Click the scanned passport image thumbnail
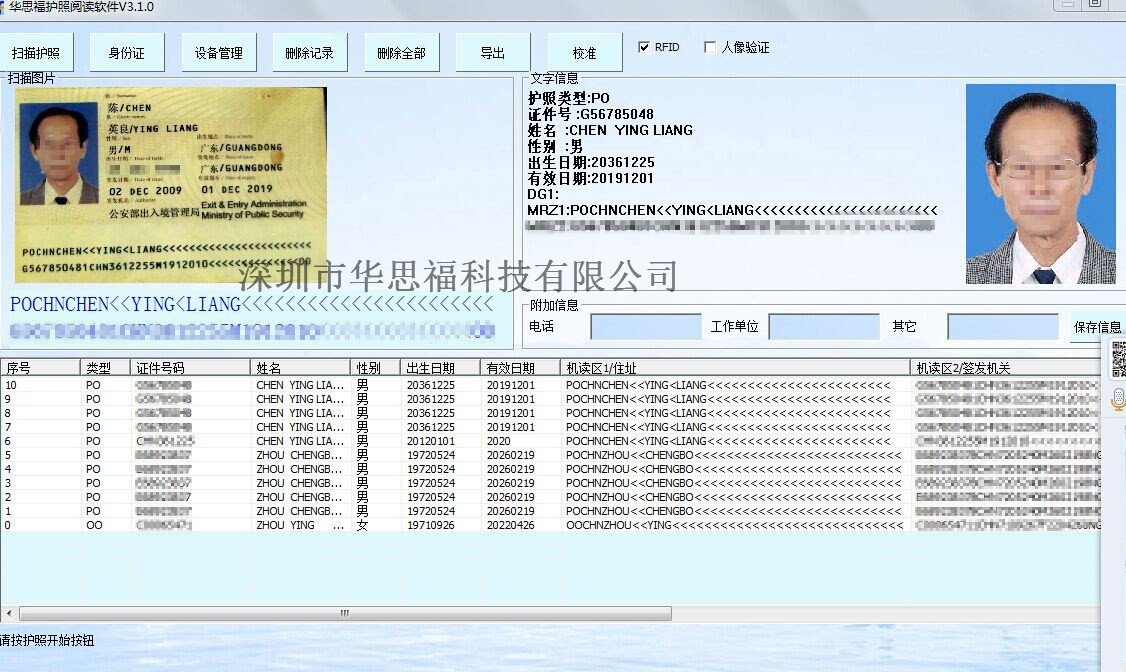1126x672 pixels. pyautogui.click(x=171, y=185)
